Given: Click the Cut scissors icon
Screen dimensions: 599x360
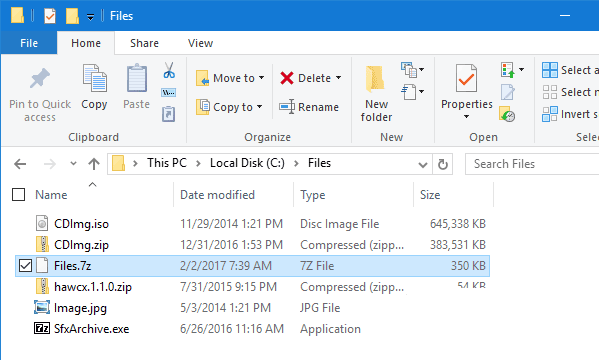Looking at the screenshot, I should click(x=169, y=70).
